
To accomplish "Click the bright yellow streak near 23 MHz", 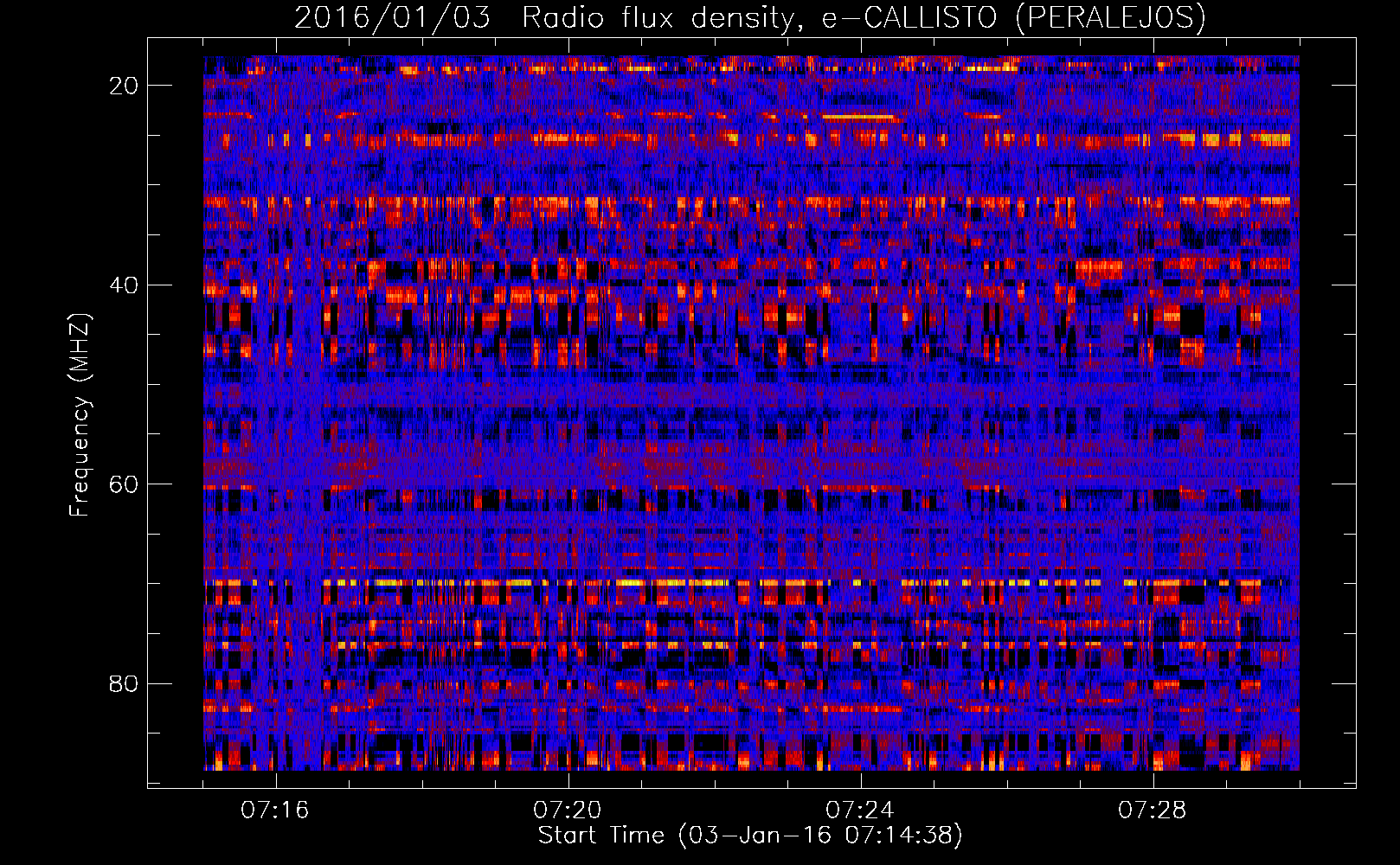I will (x=857, y=116).
